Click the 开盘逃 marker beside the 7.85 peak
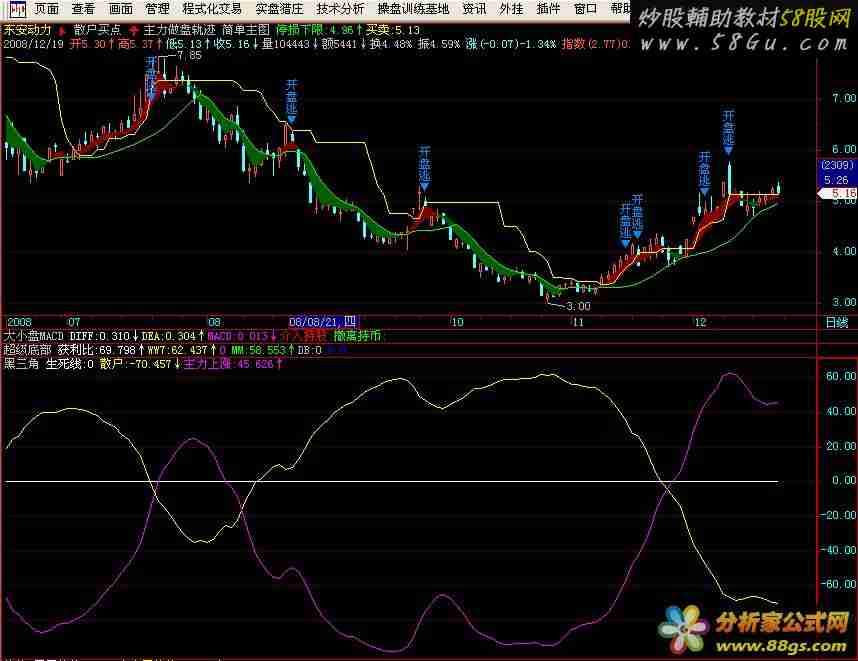858x661 pixels. (x=152, y=77)
